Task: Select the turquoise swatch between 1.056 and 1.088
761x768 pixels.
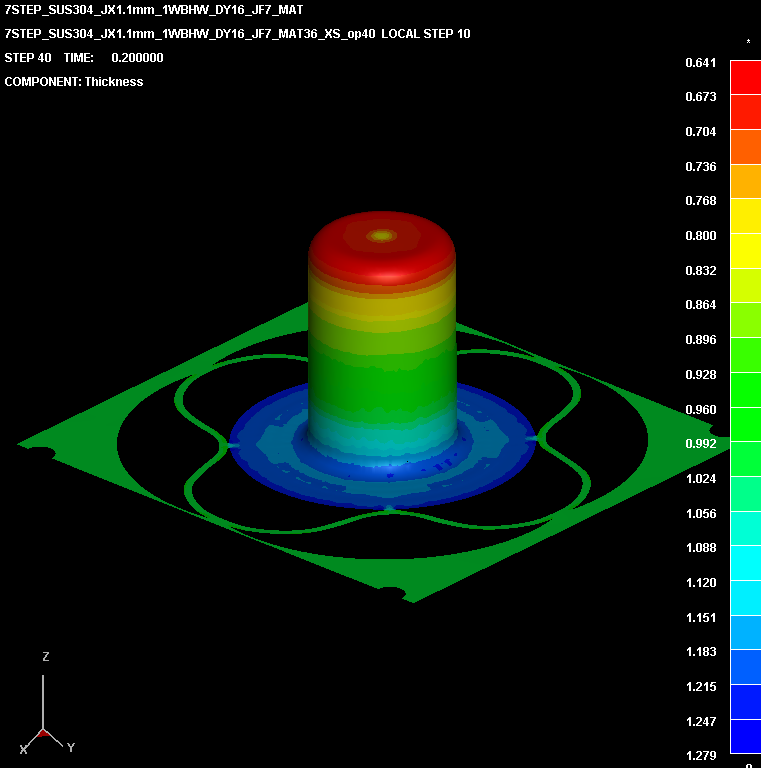Action: point(745,528)
